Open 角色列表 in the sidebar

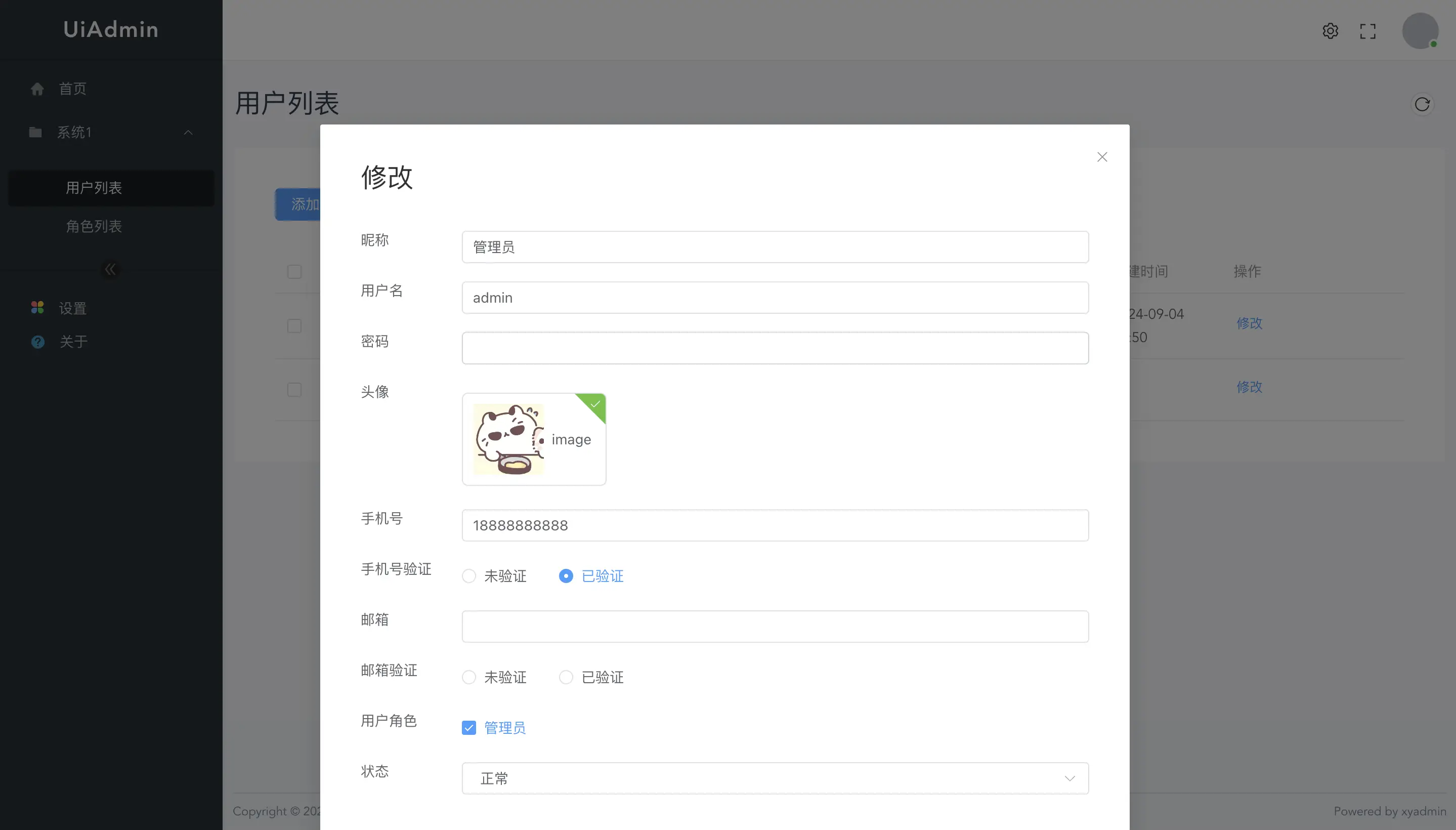94,226
